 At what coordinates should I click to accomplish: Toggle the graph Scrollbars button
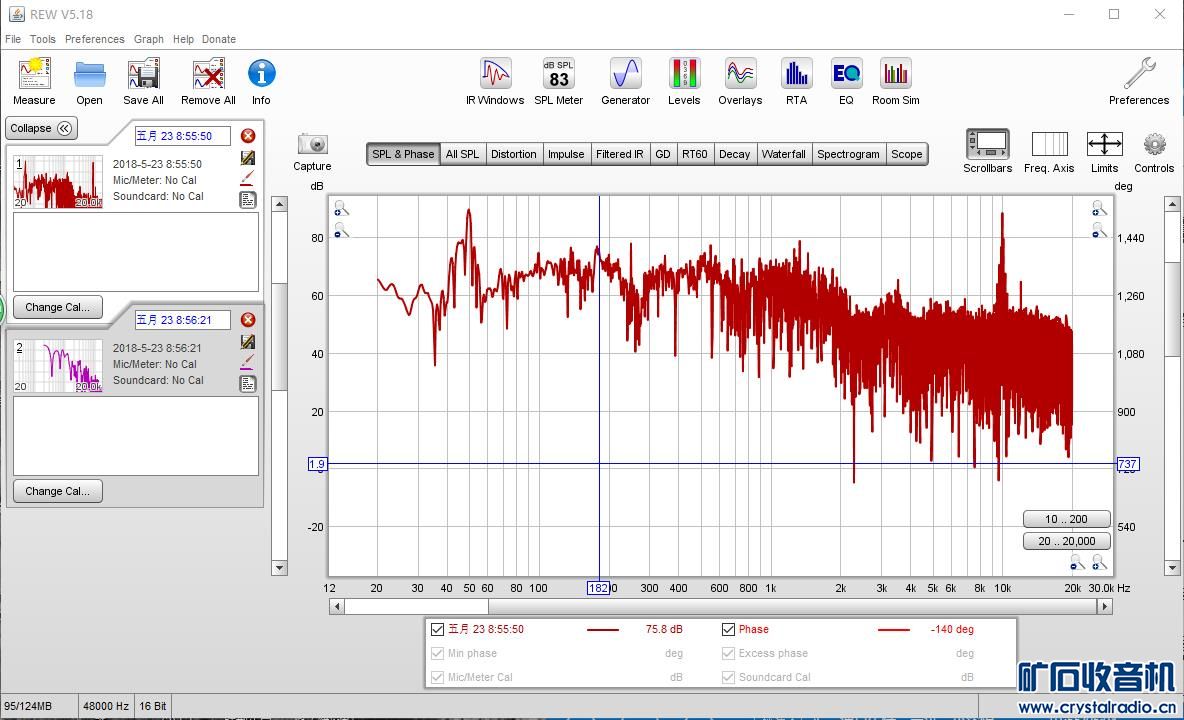point(987,146)
